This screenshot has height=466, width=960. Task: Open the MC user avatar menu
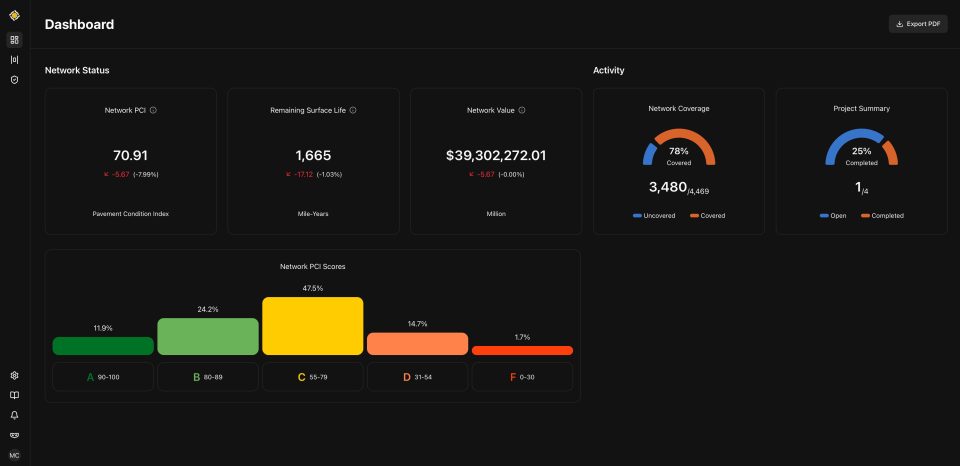tap(14, 455)
